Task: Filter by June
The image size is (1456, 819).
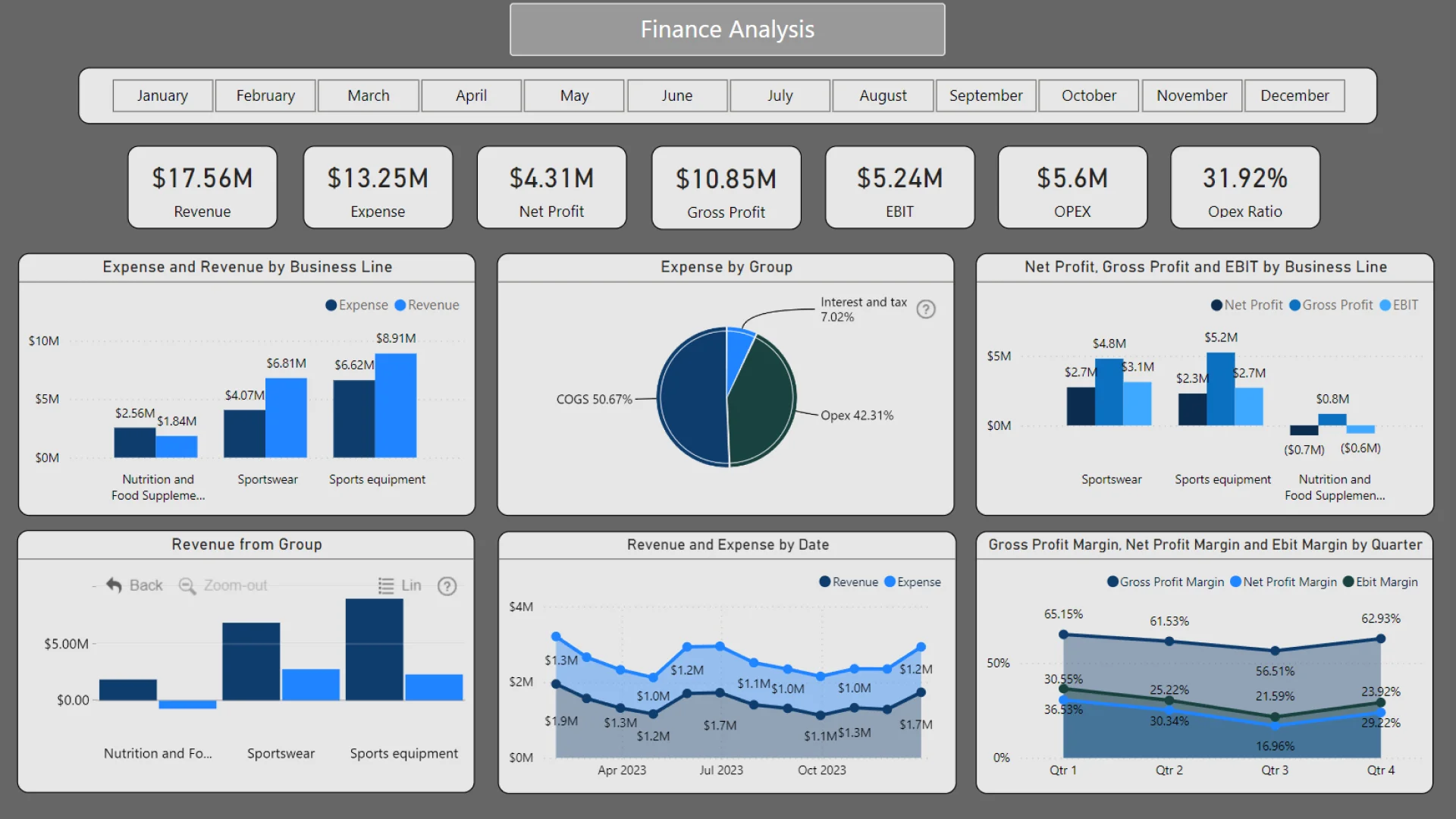Action: (677, 96)
